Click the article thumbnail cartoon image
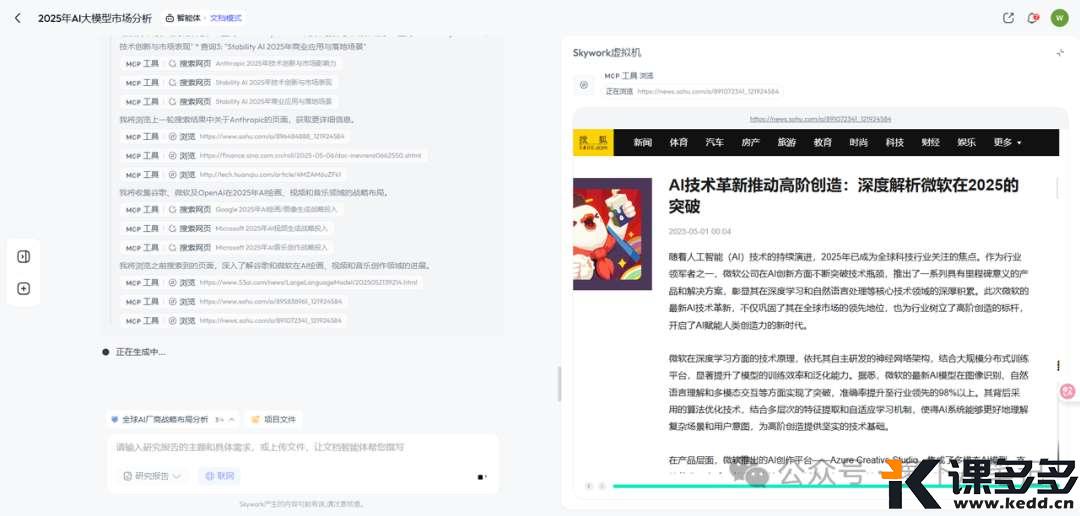 click(612, 234)
